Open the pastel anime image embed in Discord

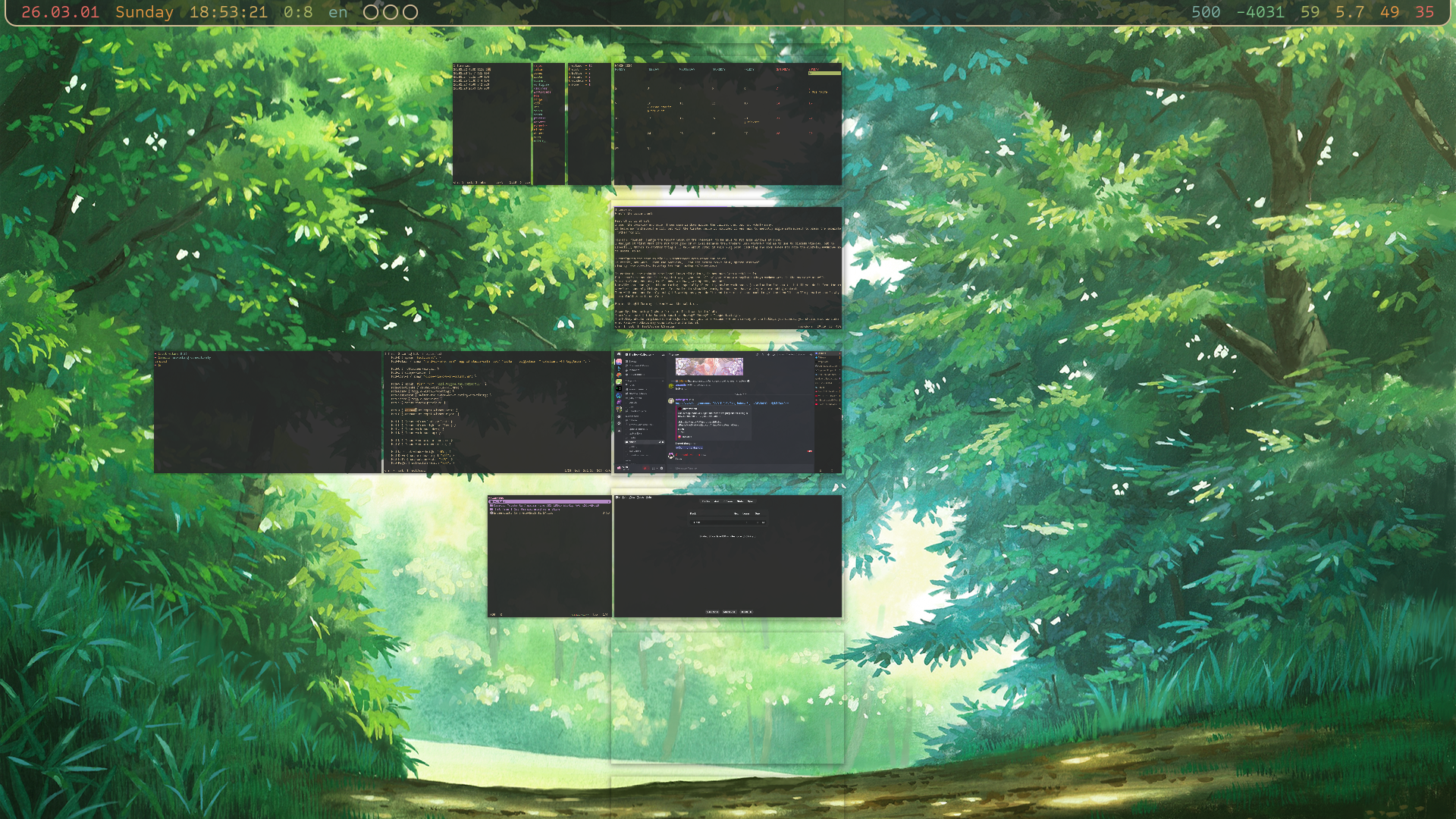[x=709, y=367]
